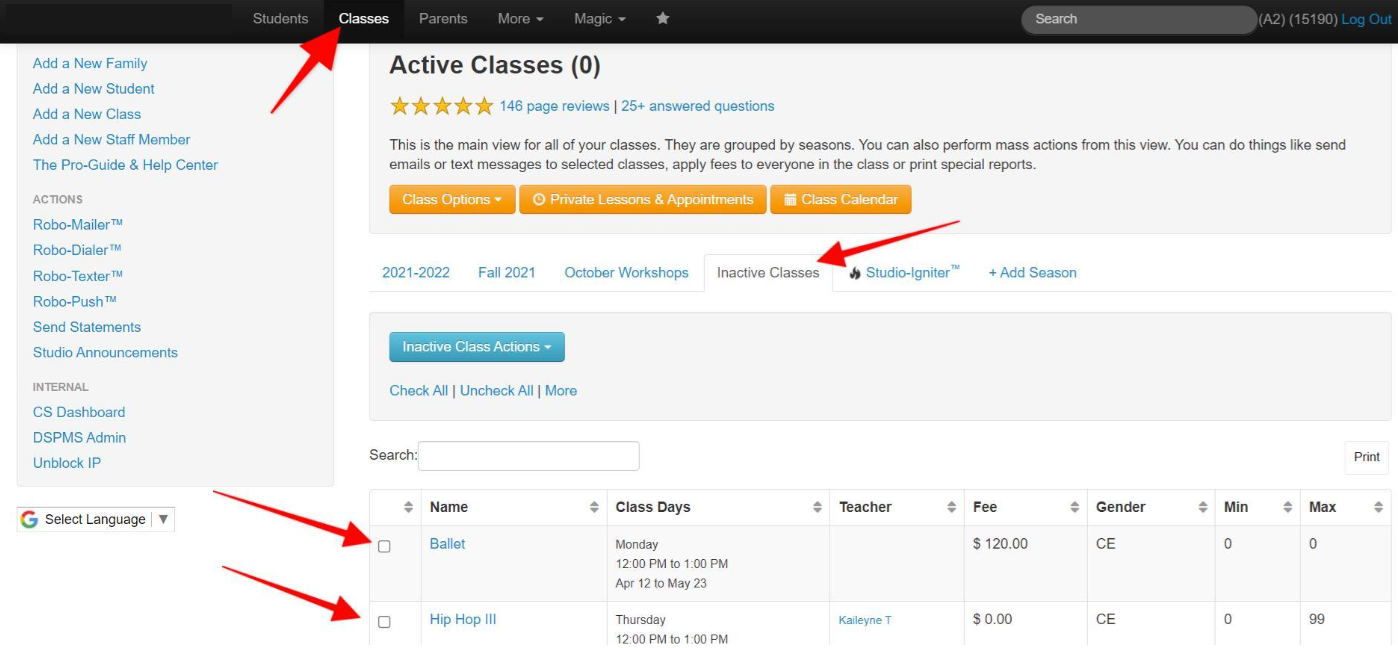Image resolution: width=1398 pixels, height=648 pixels.
Task: Click Uncheck All link
Action: click(496, 391)
